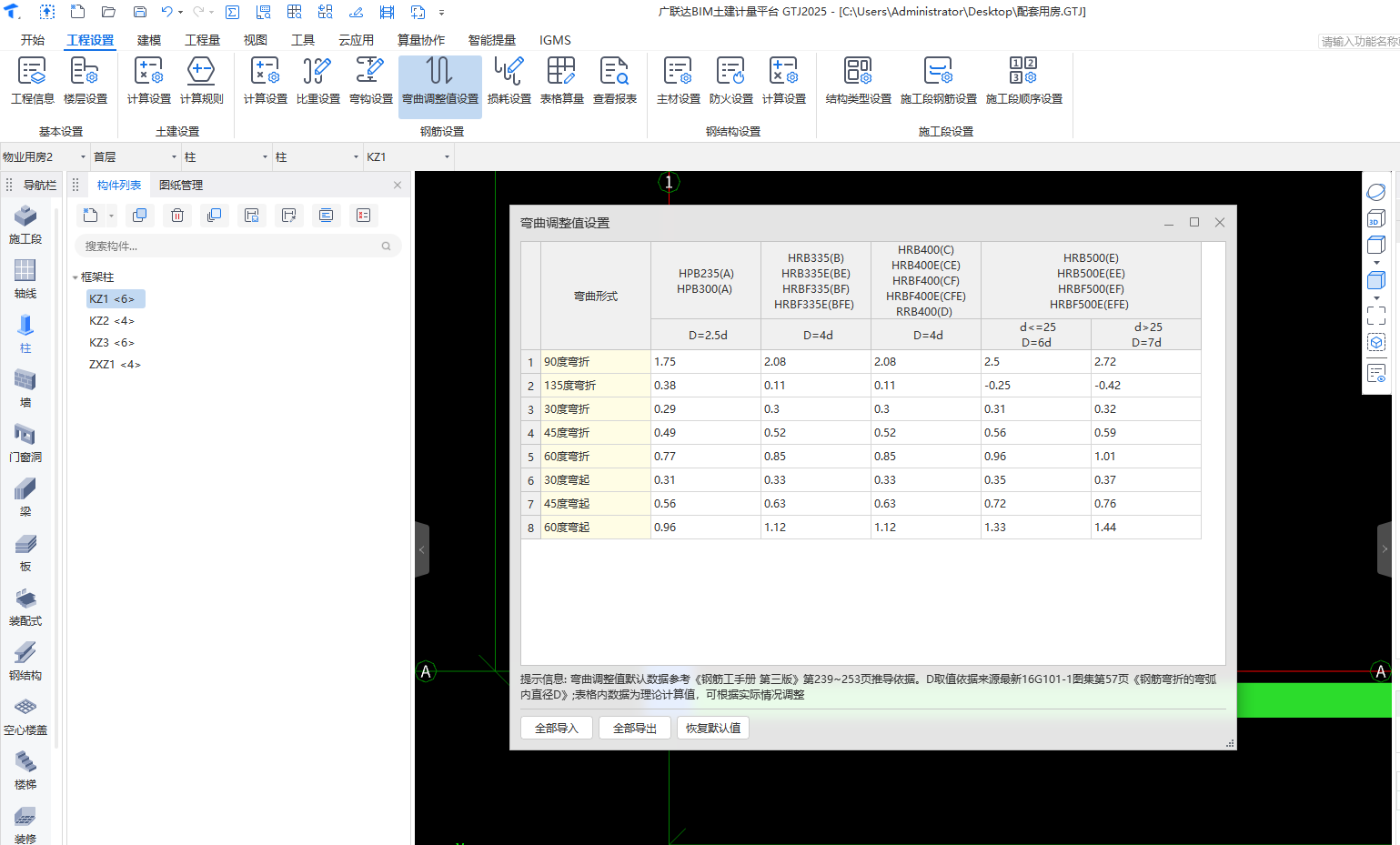Open 智能提量 ribbon tab
Screen dimensions: 1400x845
(491, 40)
